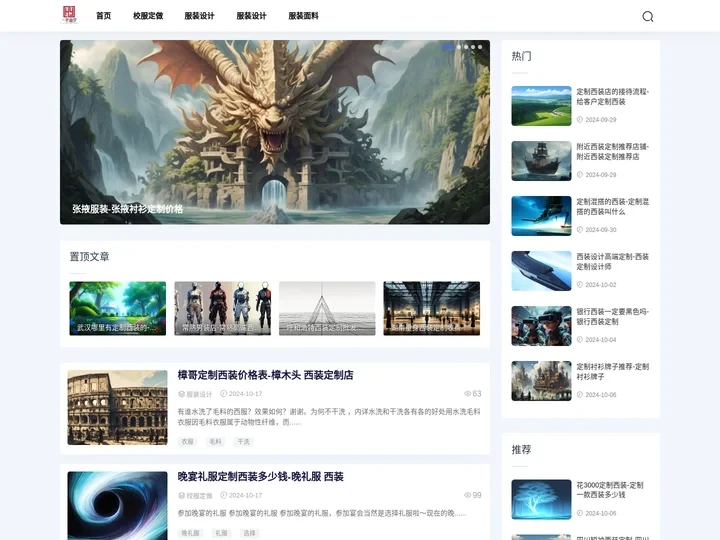Click the 毛料 tag

click(x=215, y=442)
